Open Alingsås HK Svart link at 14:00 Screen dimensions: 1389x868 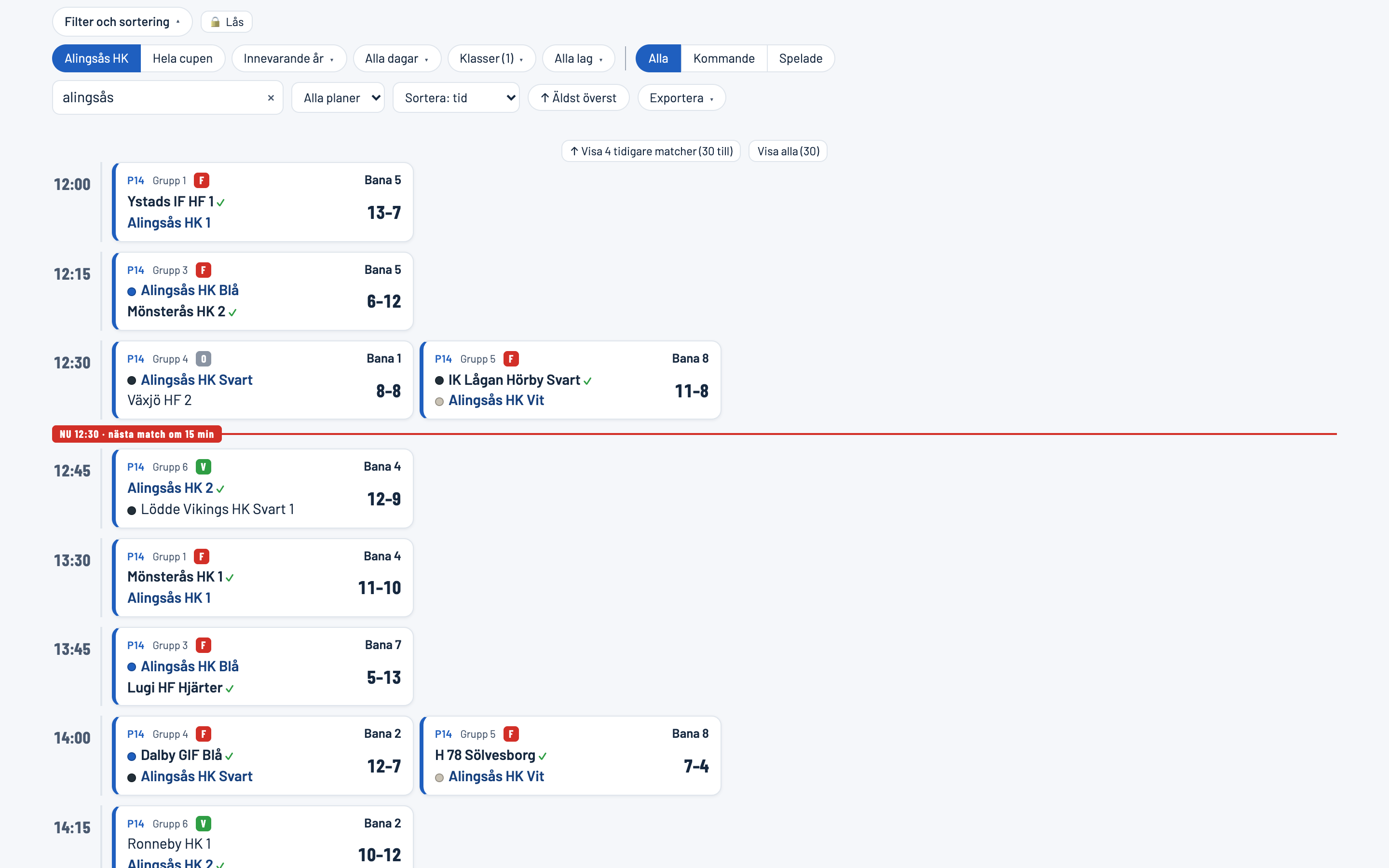[197, 777]
